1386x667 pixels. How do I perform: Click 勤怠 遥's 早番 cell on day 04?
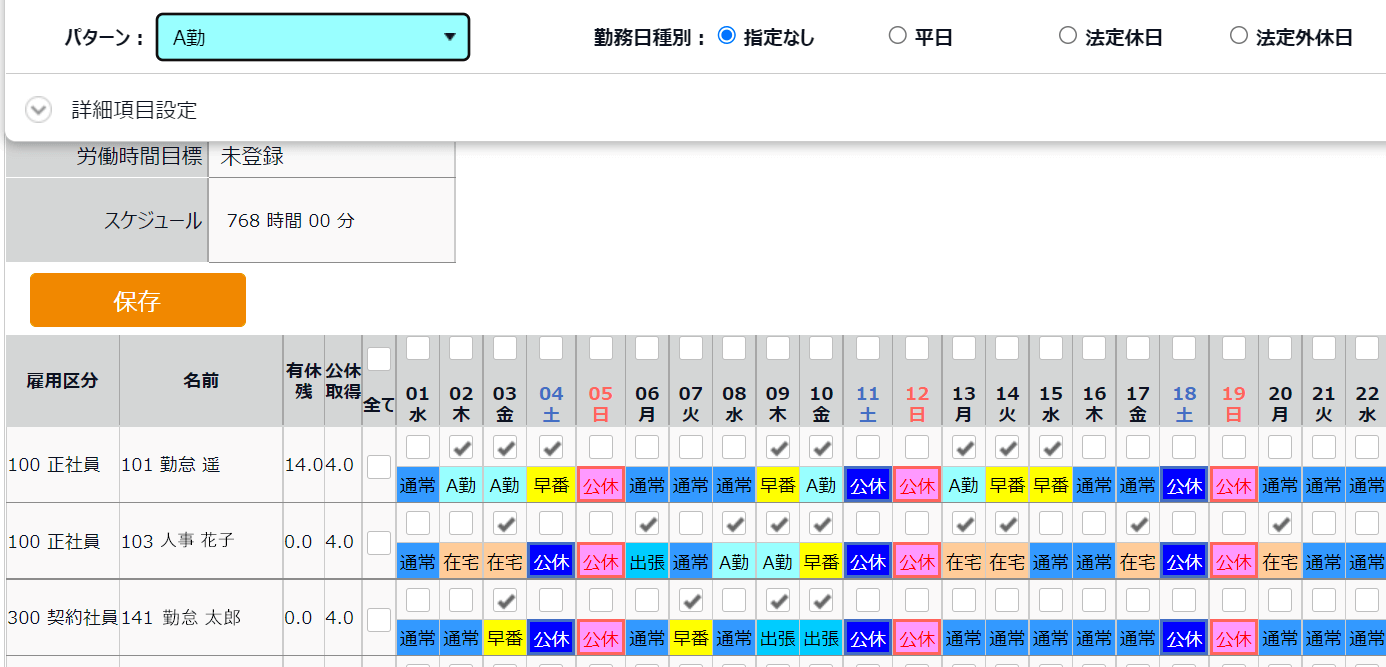tap(552, 485)
